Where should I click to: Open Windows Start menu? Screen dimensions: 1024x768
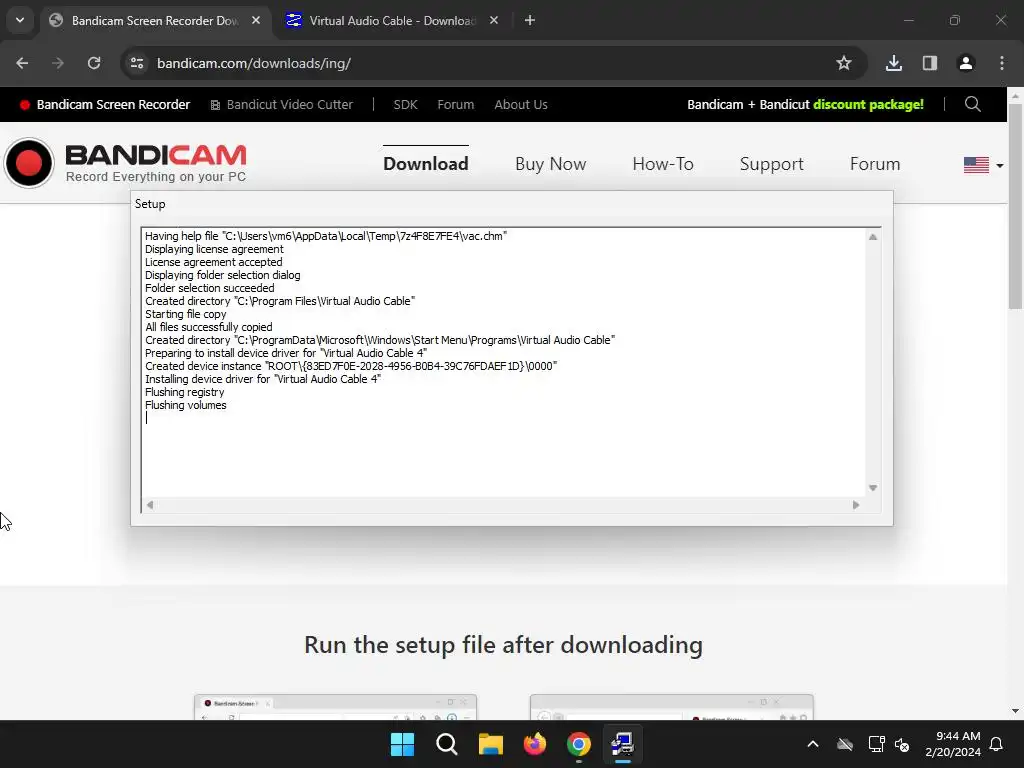[402, 744]
